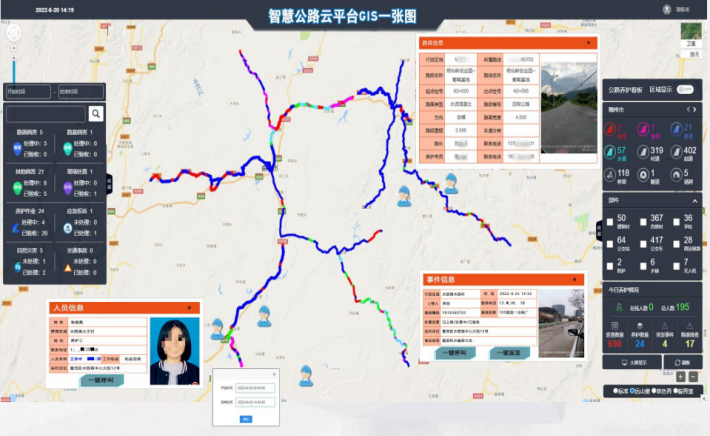Viewport: 710px width, 436px height.
Task: Click the blue road icon with count 21
Action: point(676,130)
